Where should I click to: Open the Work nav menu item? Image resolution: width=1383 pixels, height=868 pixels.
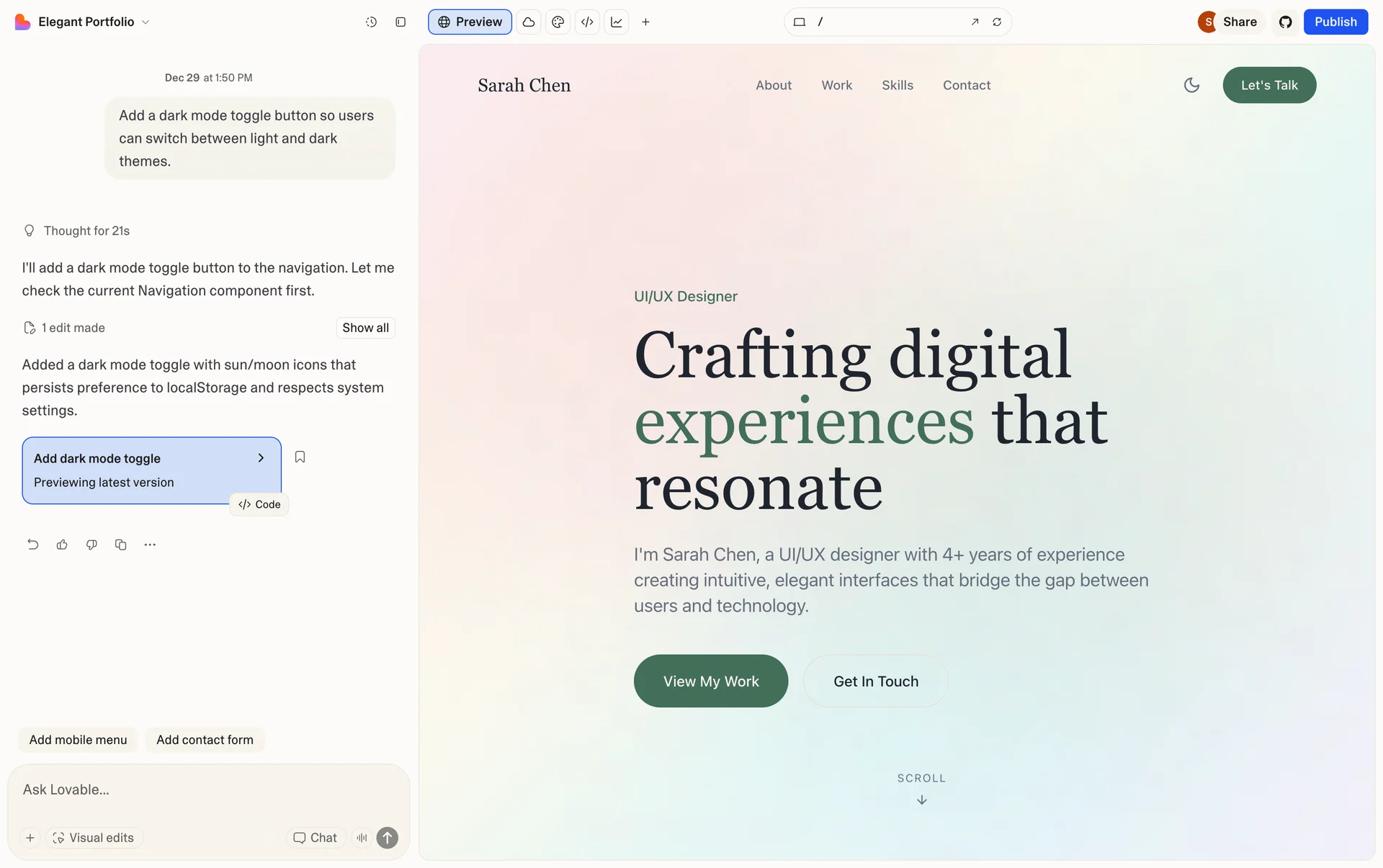click(836, 85)
